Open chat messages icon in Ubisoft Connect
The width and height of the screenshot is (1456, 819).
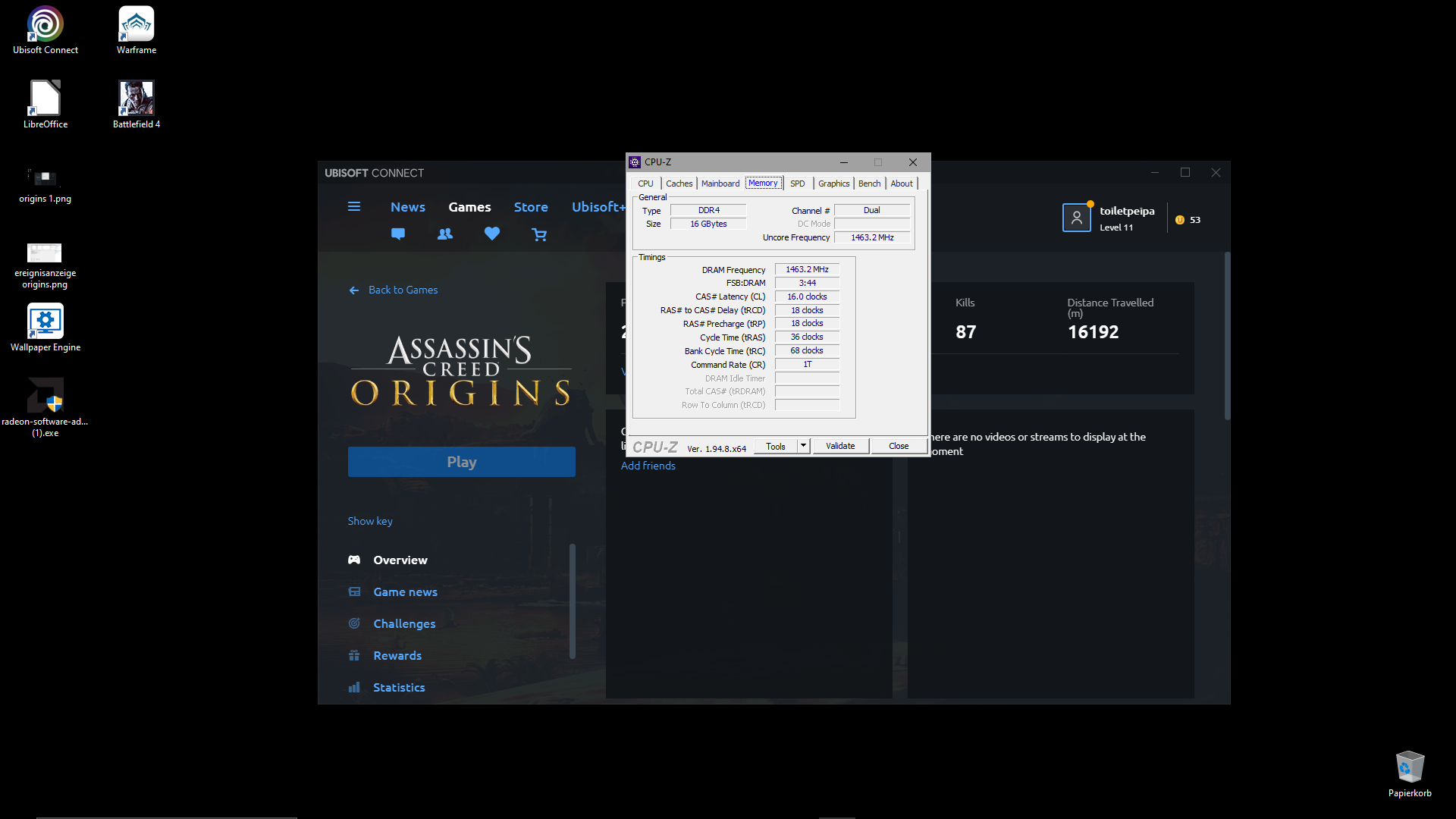coord(398,234)
